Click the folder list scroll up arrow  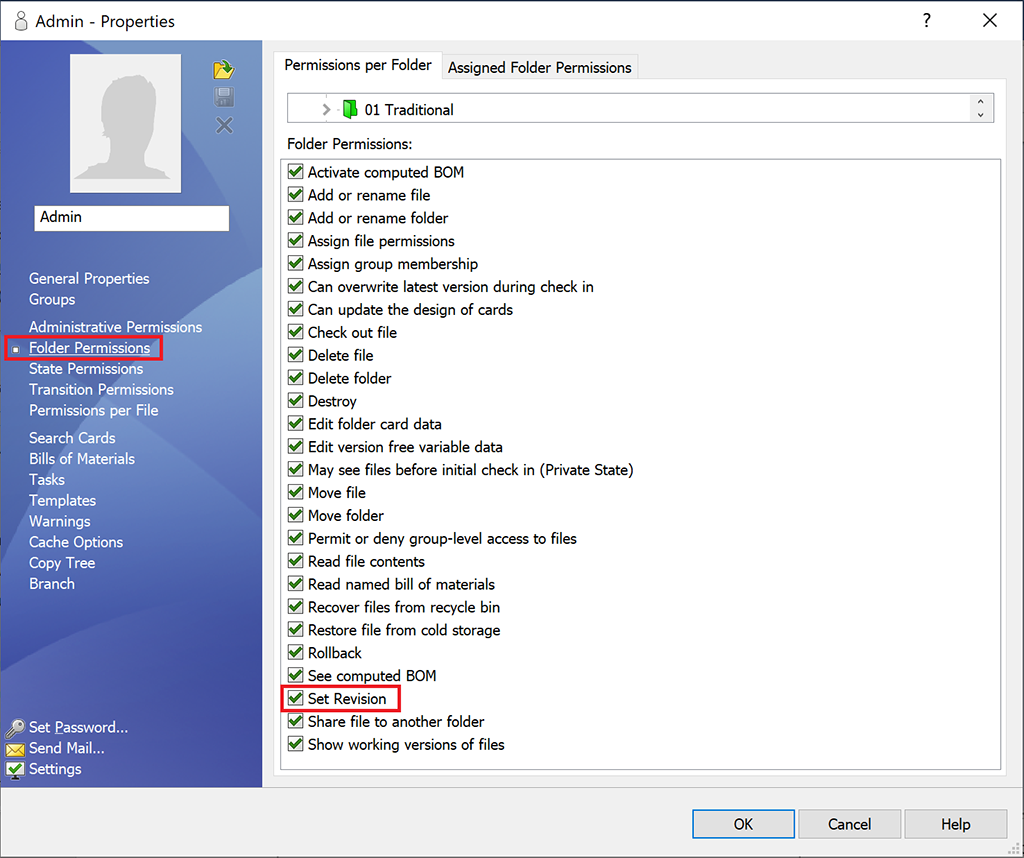(980, 102)
